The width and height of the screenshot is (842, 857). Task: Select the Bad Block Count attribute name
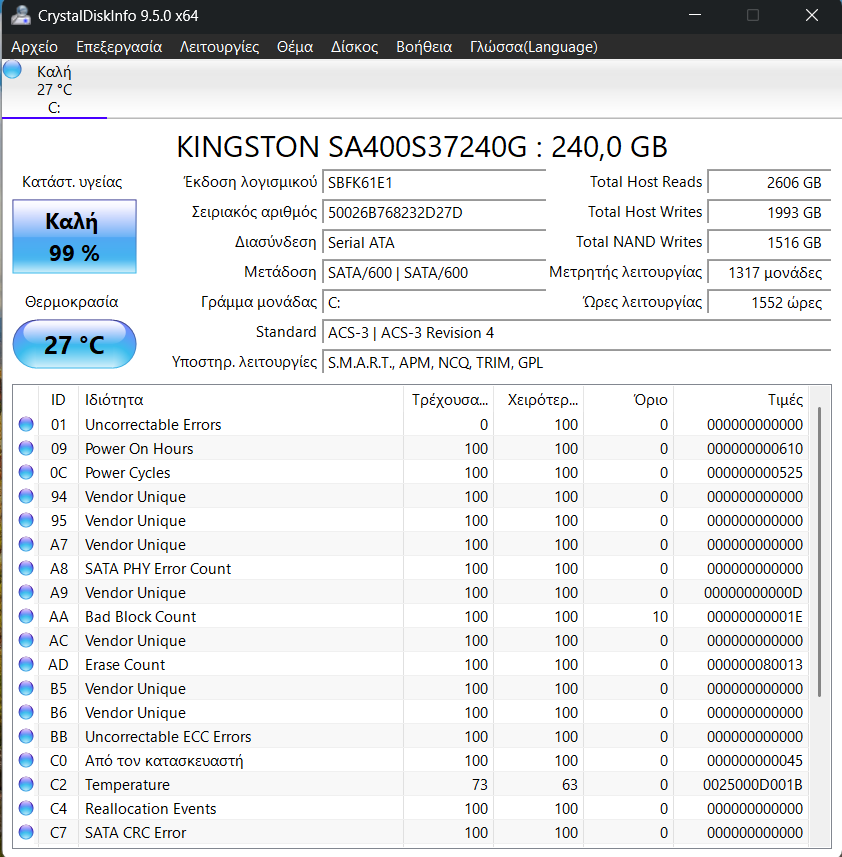click(x=140, y=617)
